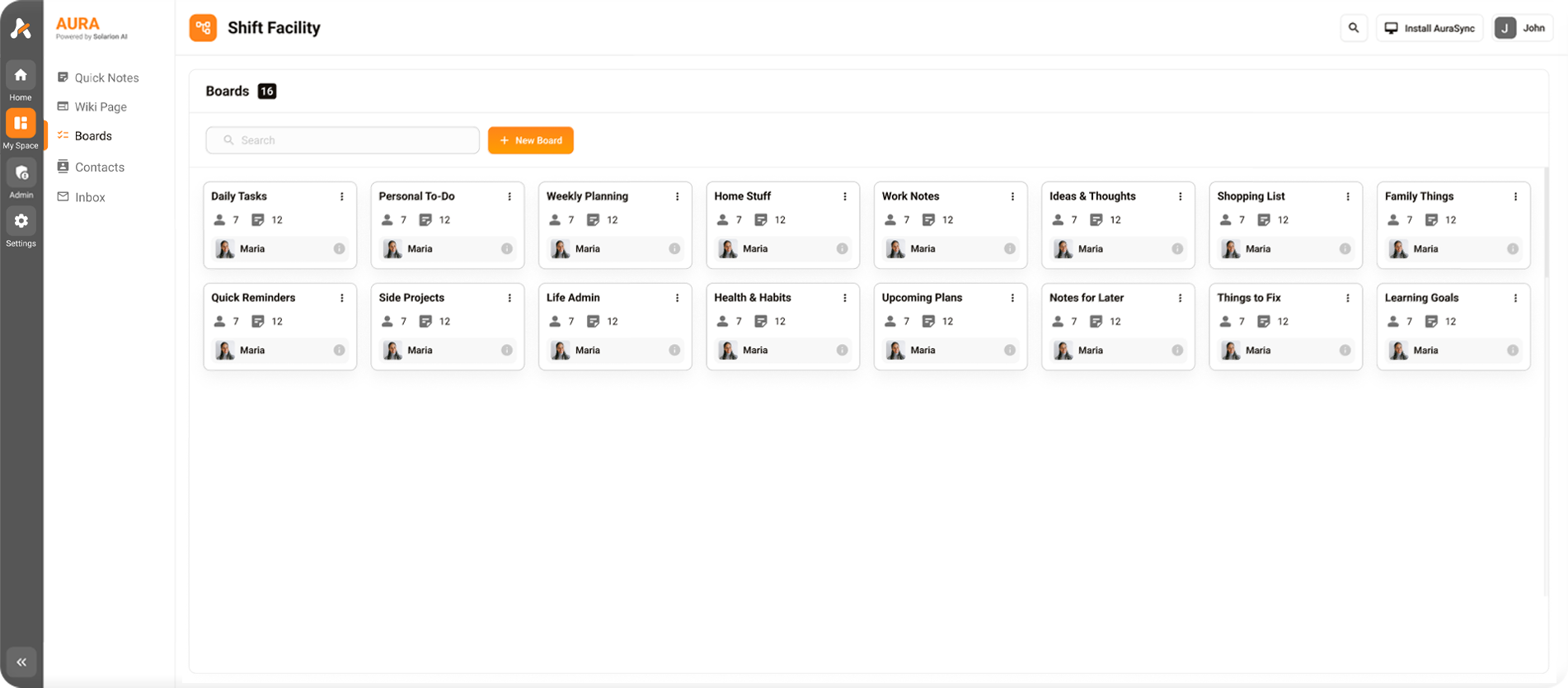The height and width of the screenshot is (688, 1568).
Task: Click the info icon on Daily Tasks card
Action: 339,249
